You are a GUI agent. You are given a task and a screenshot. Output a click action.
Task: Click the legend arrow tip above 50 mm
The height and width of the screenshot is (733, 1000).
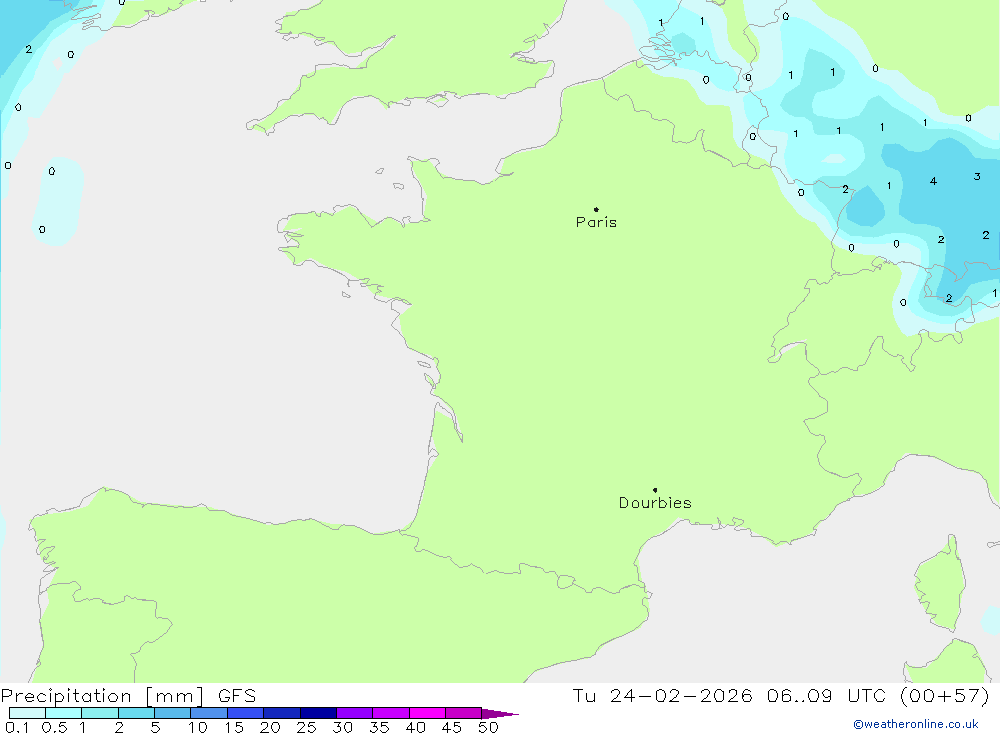coord(501,714)
